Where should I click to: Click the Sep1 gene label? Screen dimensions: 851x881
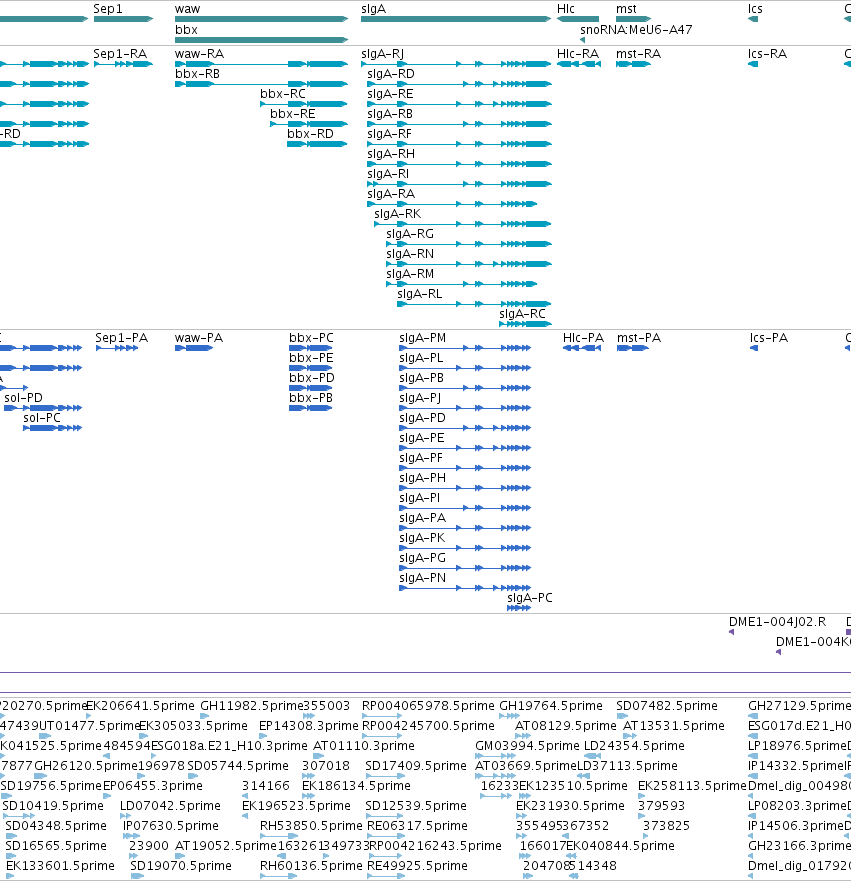coord(107,9)
